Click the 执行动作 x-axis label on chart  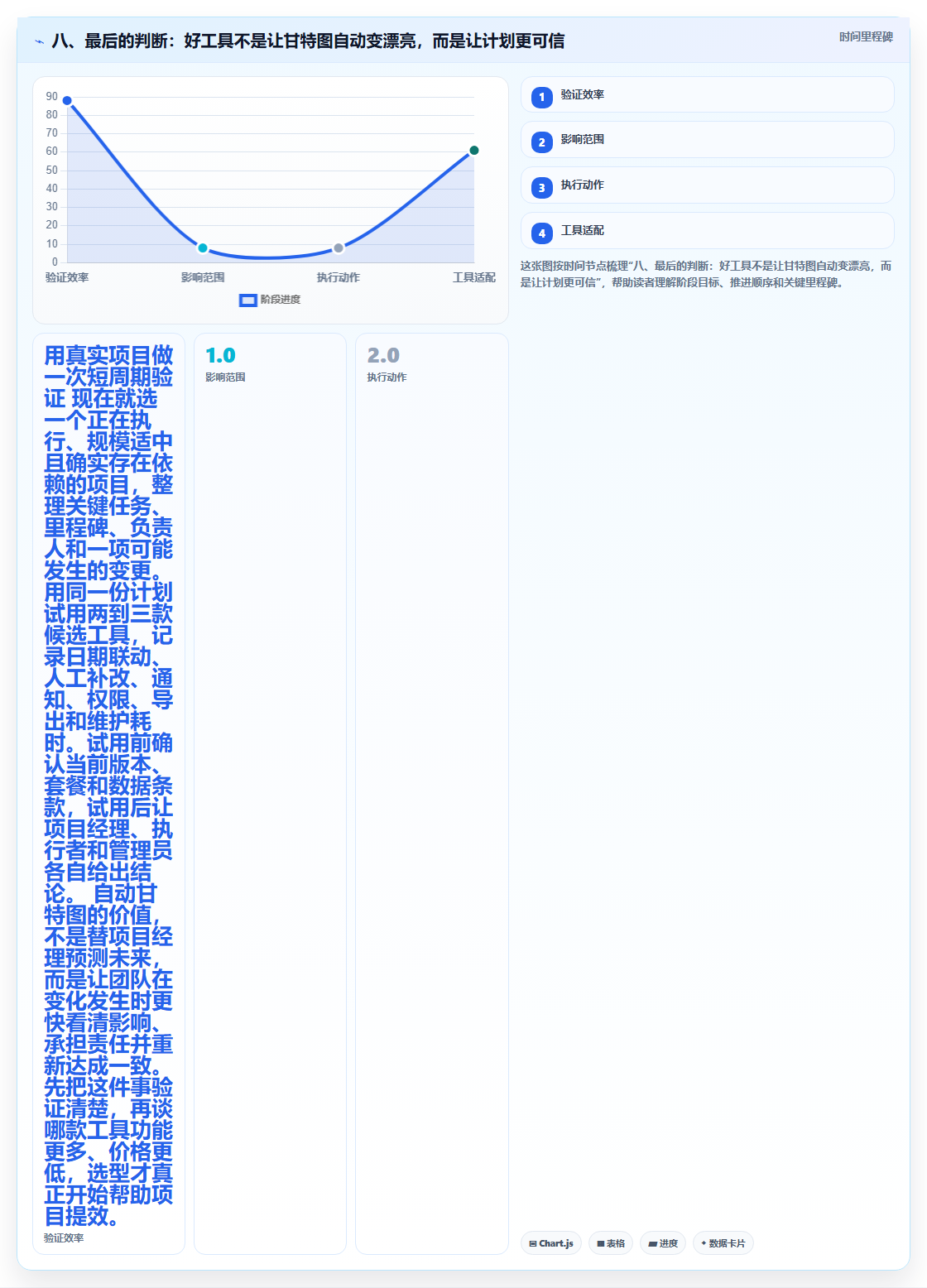click(x=339, y=278)
